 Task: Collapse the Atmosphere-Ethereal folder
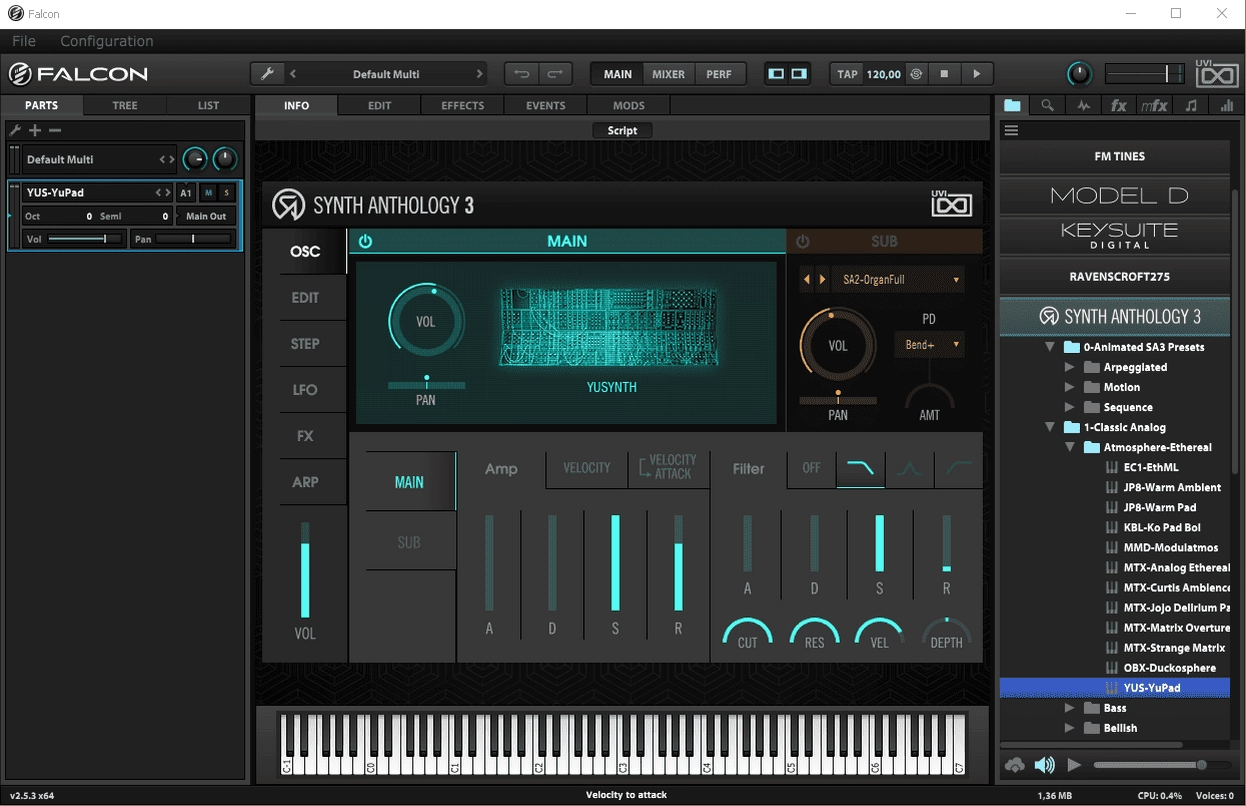point(1070,447)
